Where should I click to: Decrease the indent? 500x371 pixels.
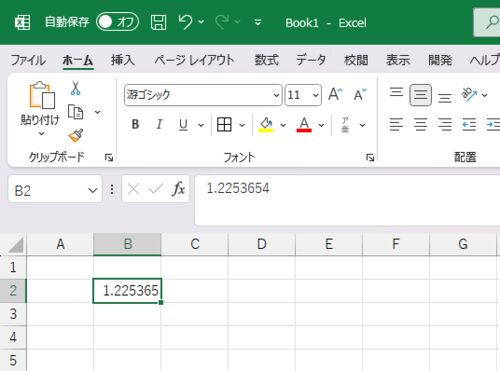pyautogui.click(x=469, y=124)
